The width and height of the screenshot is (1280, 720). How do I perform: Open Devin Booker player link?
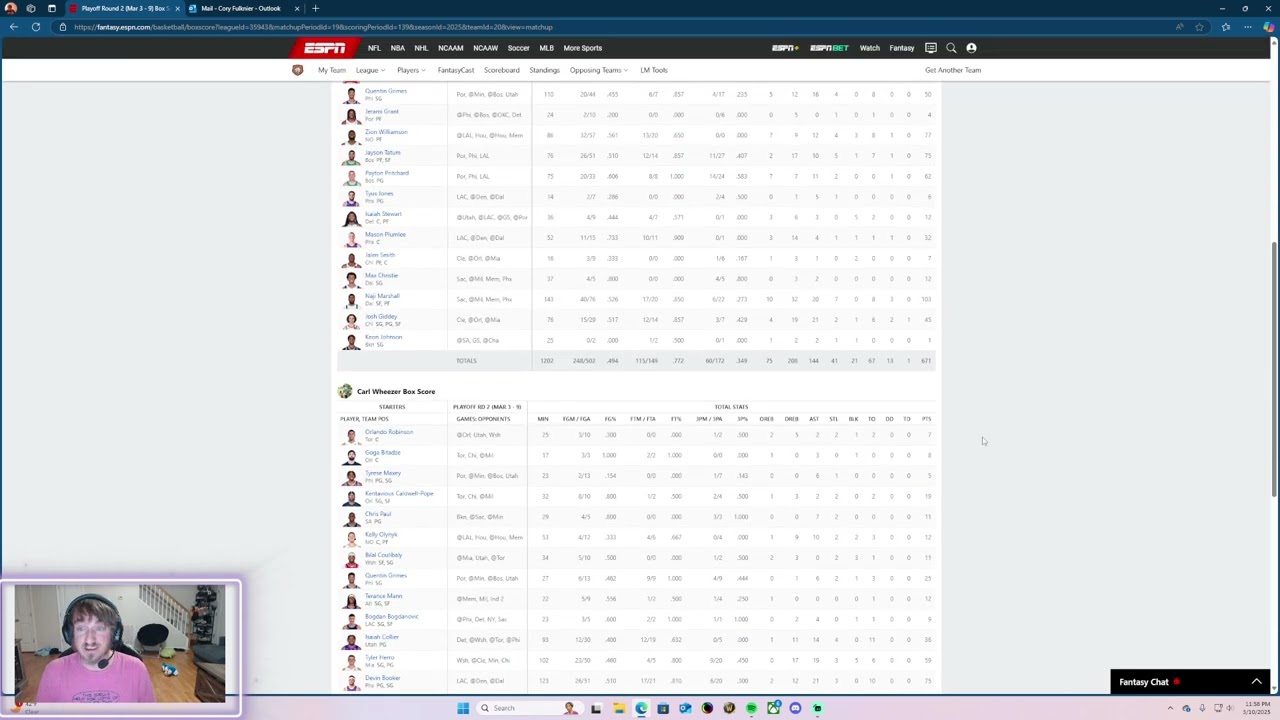[383, 678]
